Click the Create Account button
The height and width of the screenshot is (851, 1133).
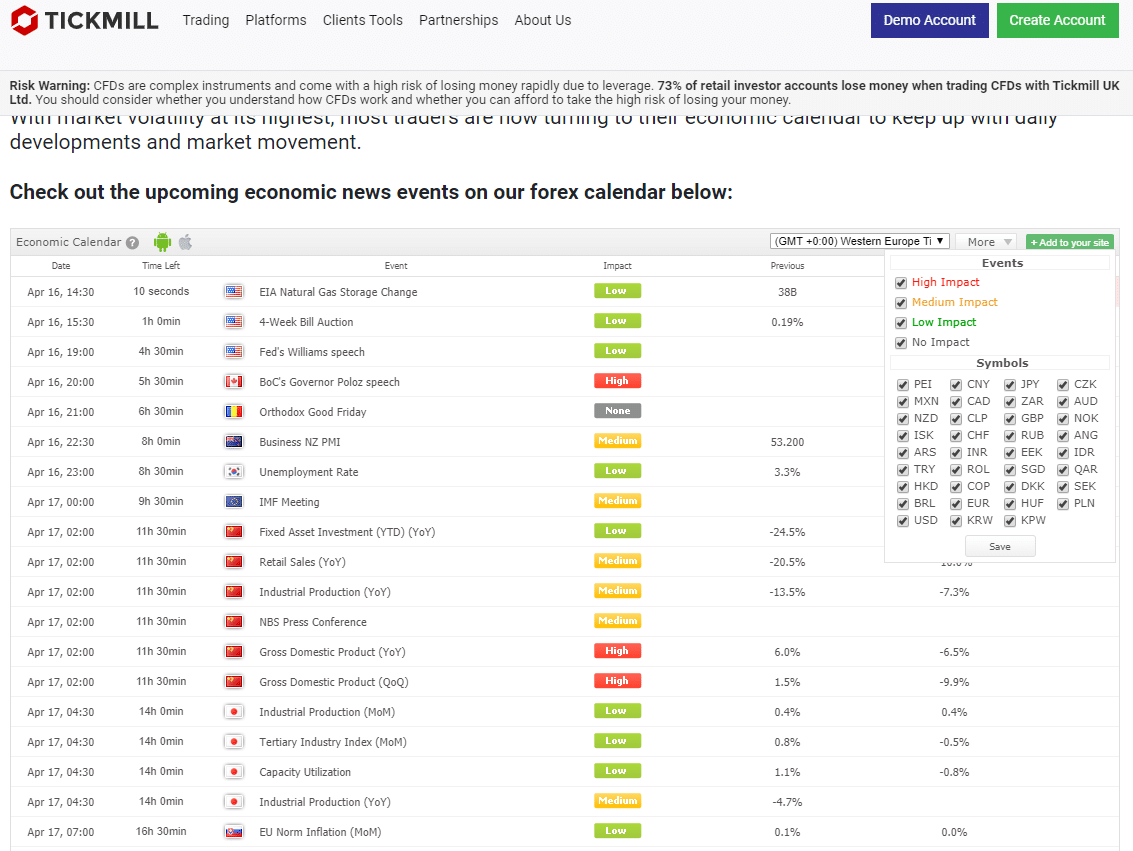coord(1057,20)
